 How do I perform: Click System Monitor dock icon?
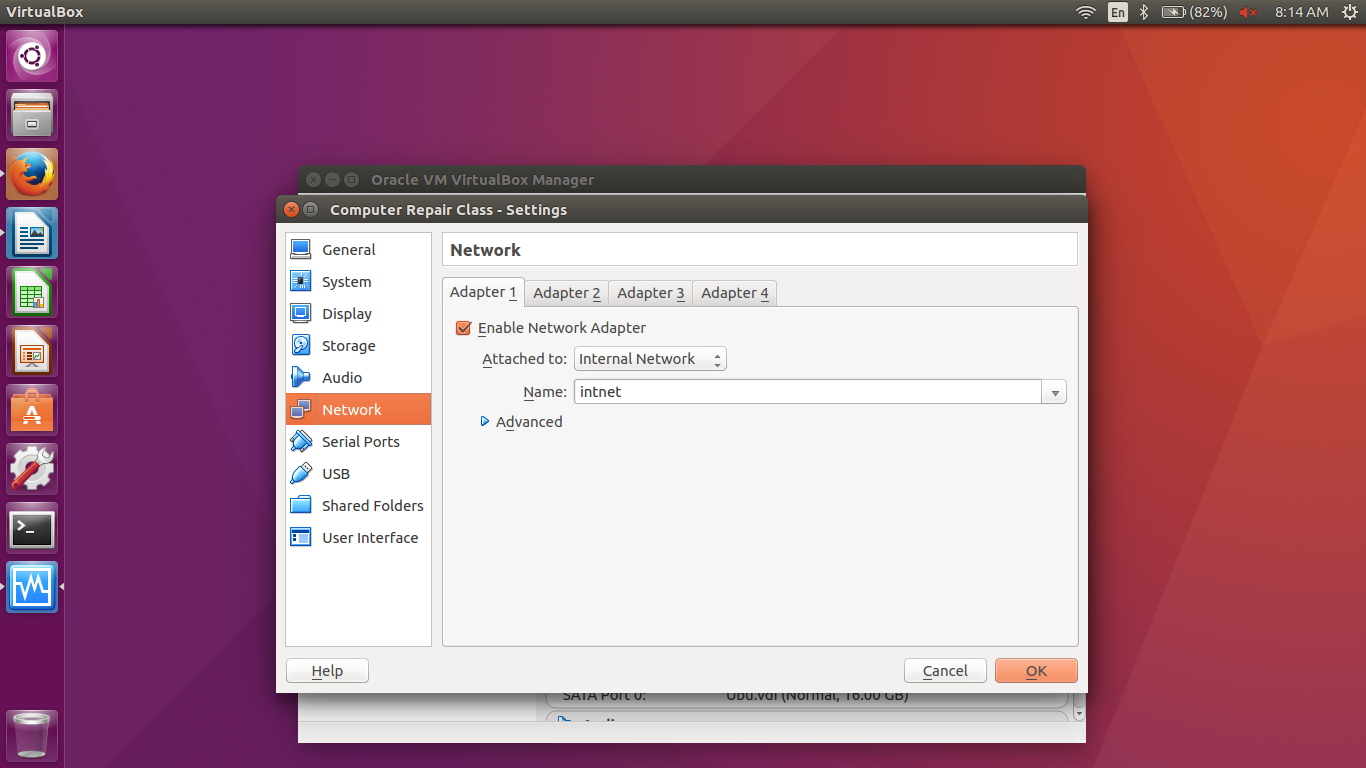pyautogui.click(x=32, y=587)
